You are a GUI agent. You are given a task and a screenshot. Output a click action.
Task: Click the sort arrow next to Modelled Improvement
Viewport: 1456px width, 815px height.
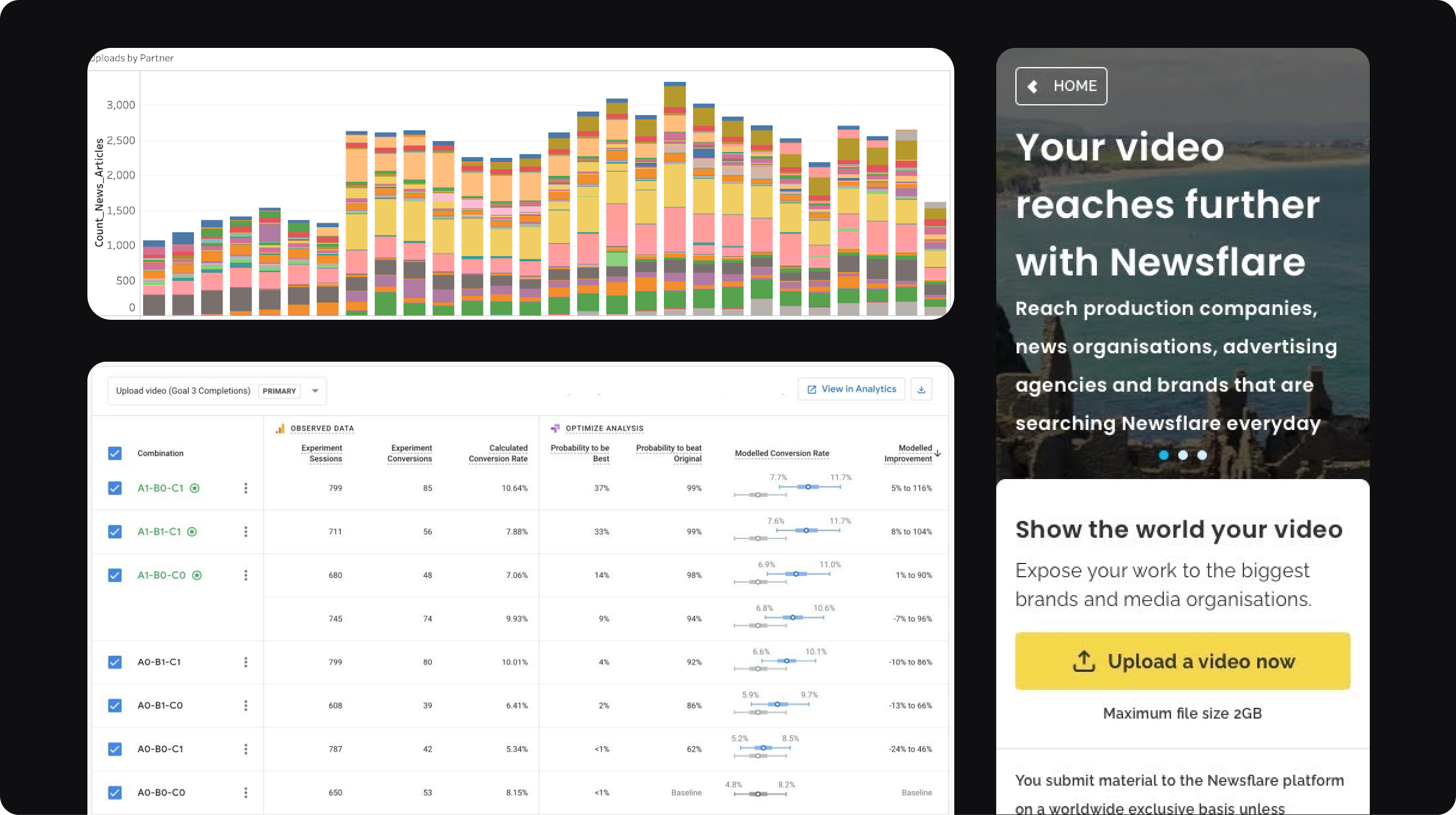coord(938,453)
